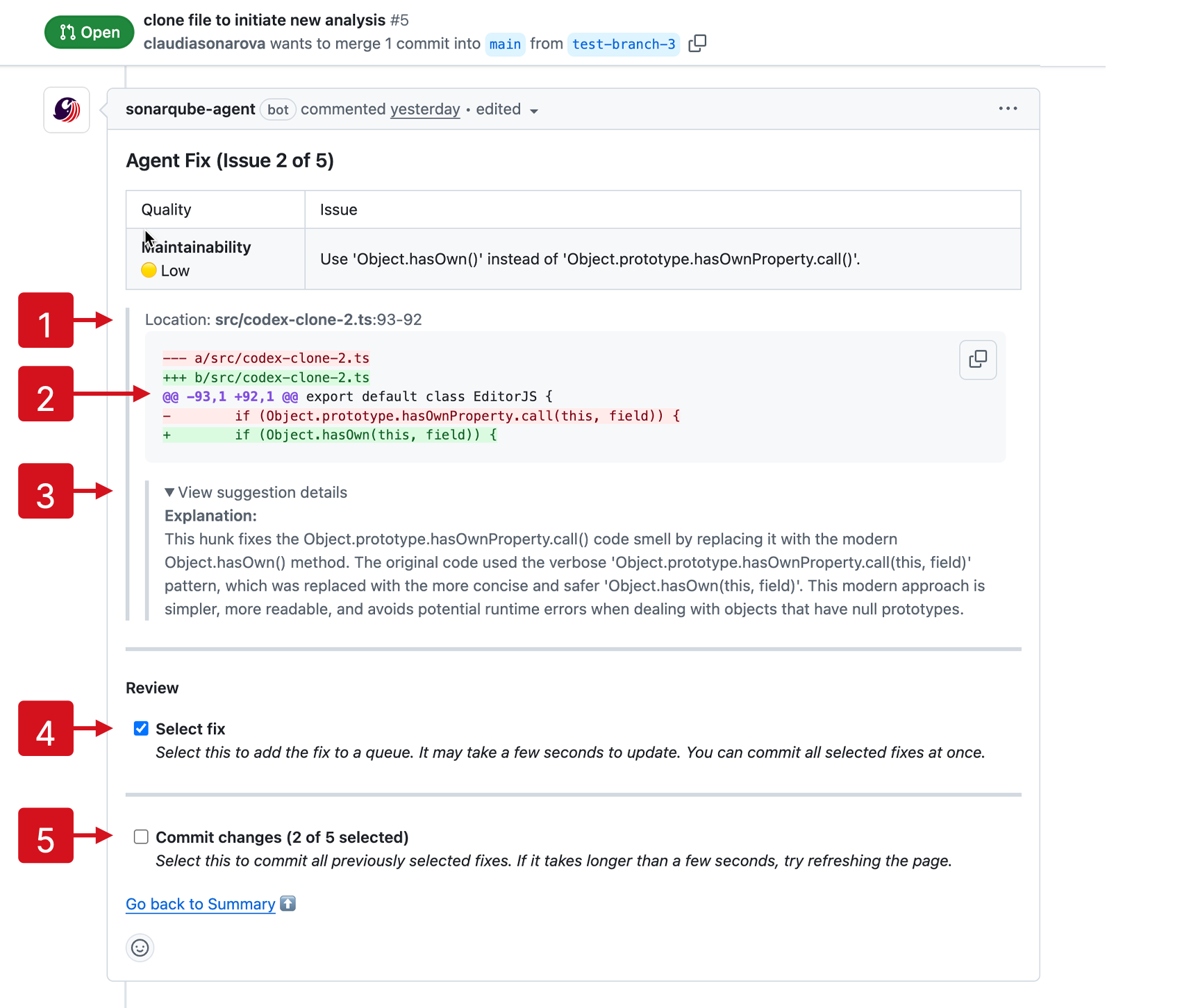The image size is (1182, 1008).
Task: Click the yellow Low severity indicator
Action: [x=149, y=270]
